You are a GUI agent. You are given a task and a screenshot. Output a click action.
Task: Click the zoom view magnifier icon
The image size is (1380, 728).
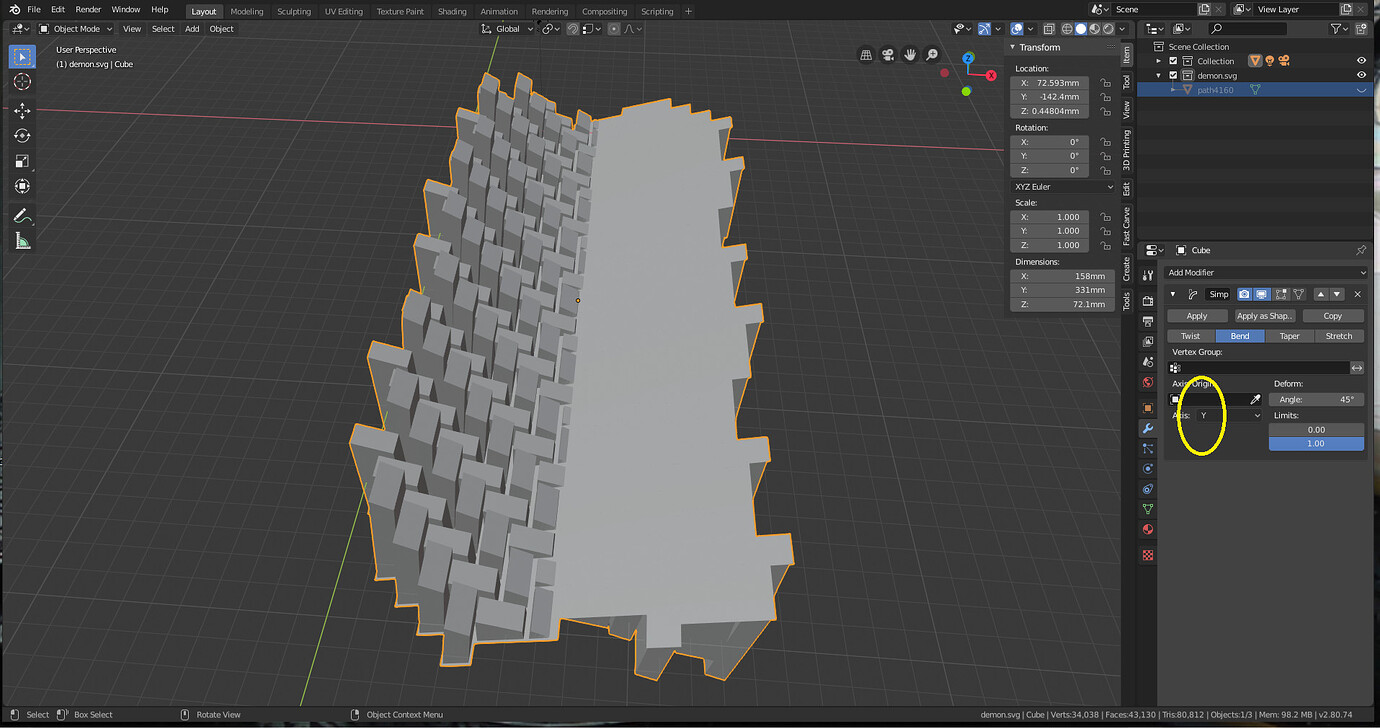932,55
